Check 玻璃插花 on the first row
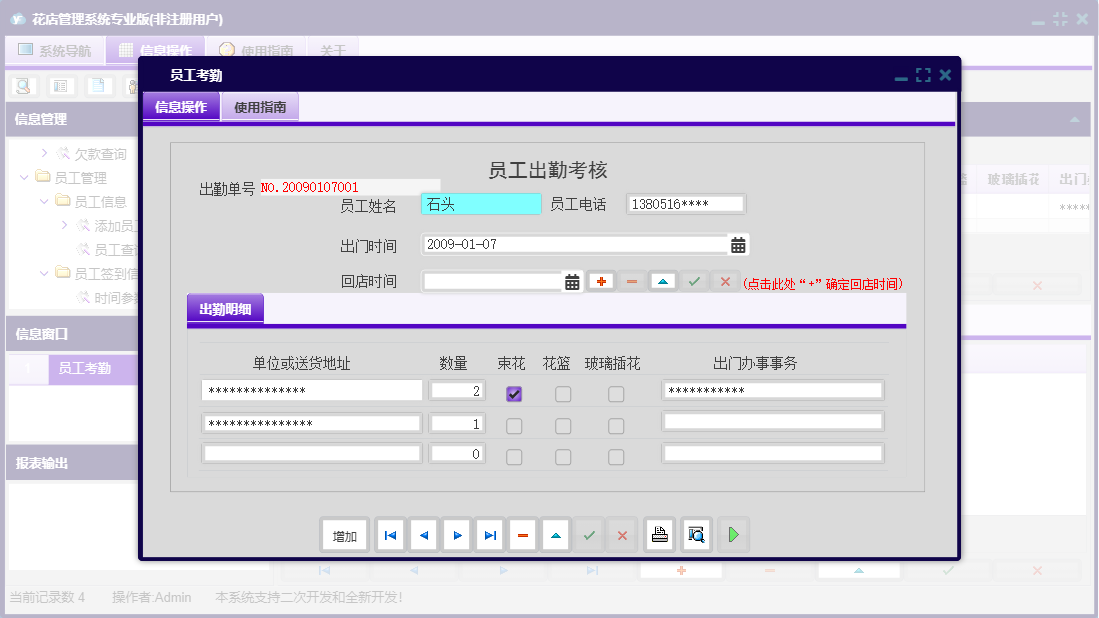 [x=615, y=393]
